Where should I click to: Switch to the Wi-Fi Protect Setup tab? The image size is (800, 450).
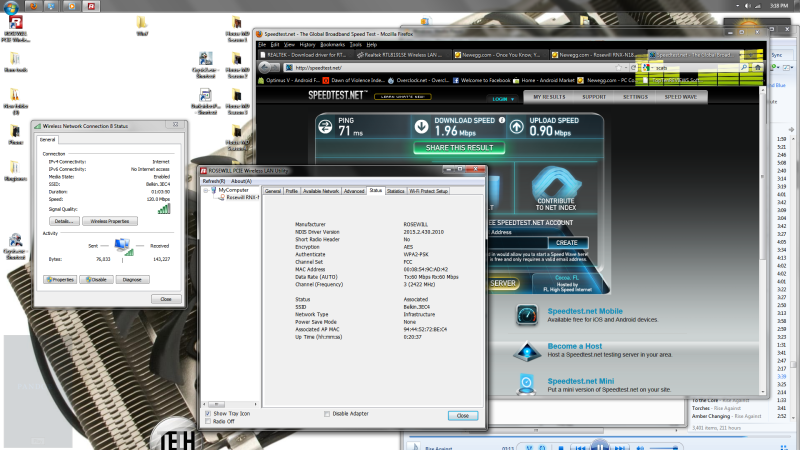click(x=428, y=191)
